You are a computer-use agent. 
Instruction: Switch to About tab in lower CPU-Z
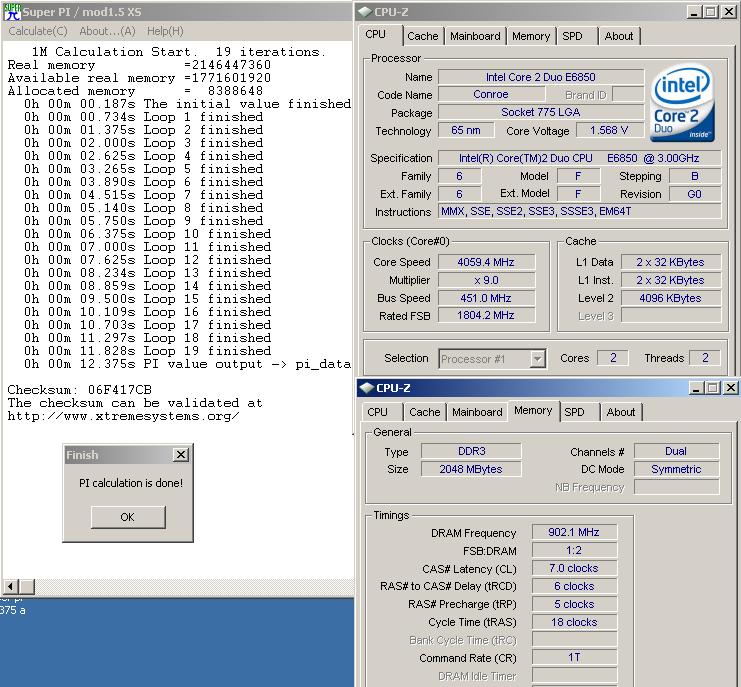click(620, 412)
